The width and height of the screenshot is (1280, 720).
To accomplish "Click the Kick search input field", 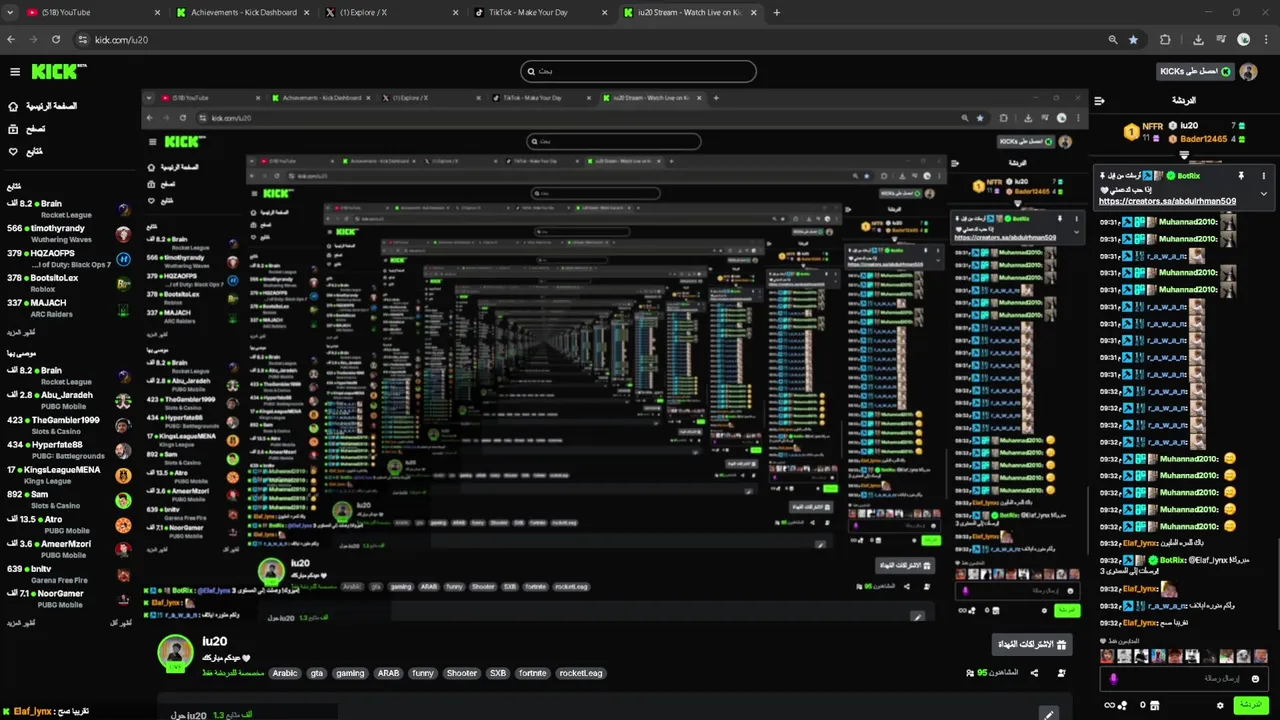I will point(638,72).
